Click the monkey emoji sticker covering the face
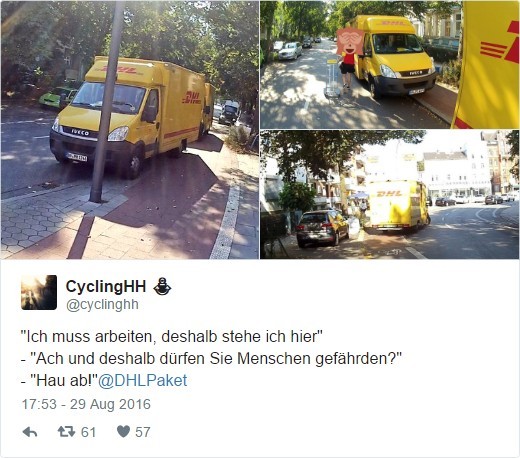The height and width of the screenshot is (458, 520). tap(350, 42)
